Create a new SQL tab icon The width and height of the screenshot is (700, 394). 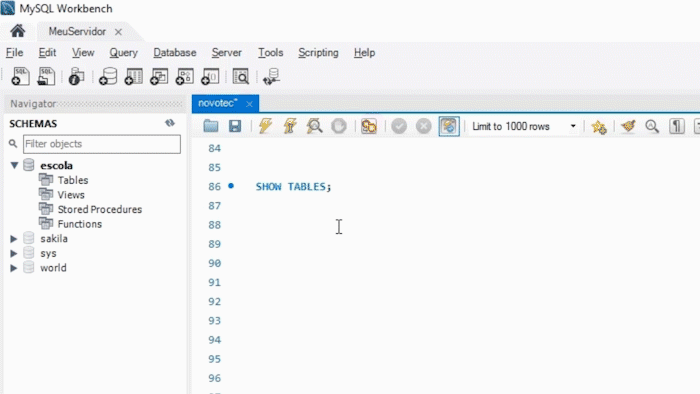pos(20,76)
